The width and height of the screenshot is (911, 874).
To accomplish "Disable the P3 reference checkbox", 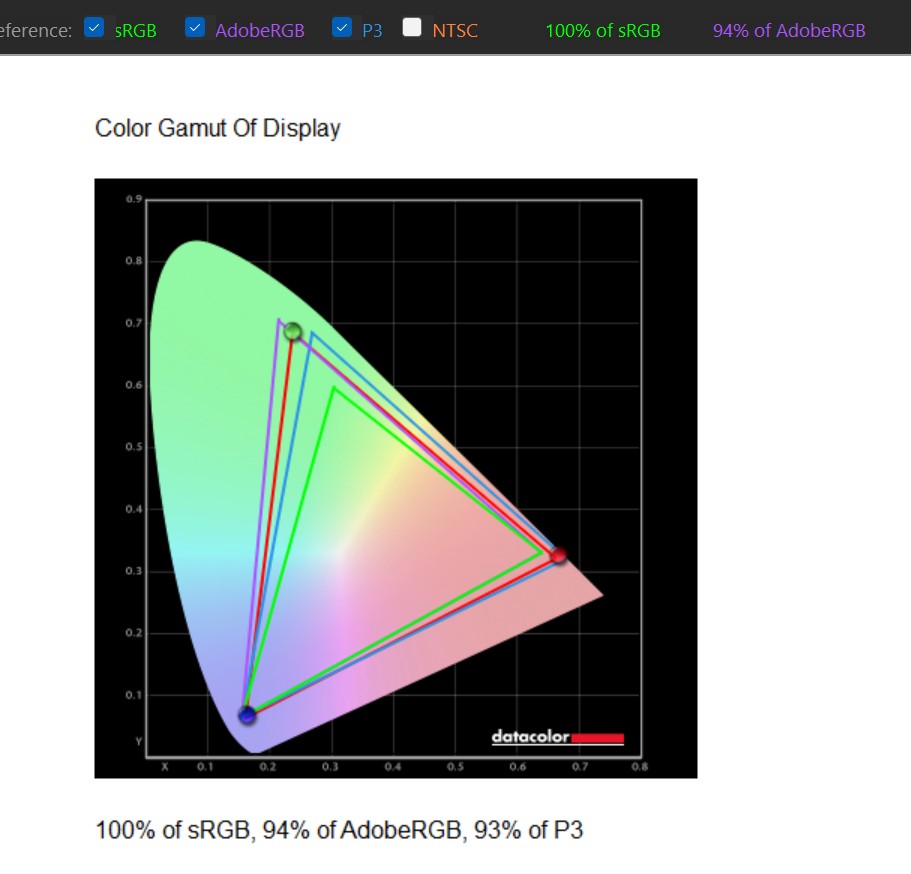I will [342, 28].
